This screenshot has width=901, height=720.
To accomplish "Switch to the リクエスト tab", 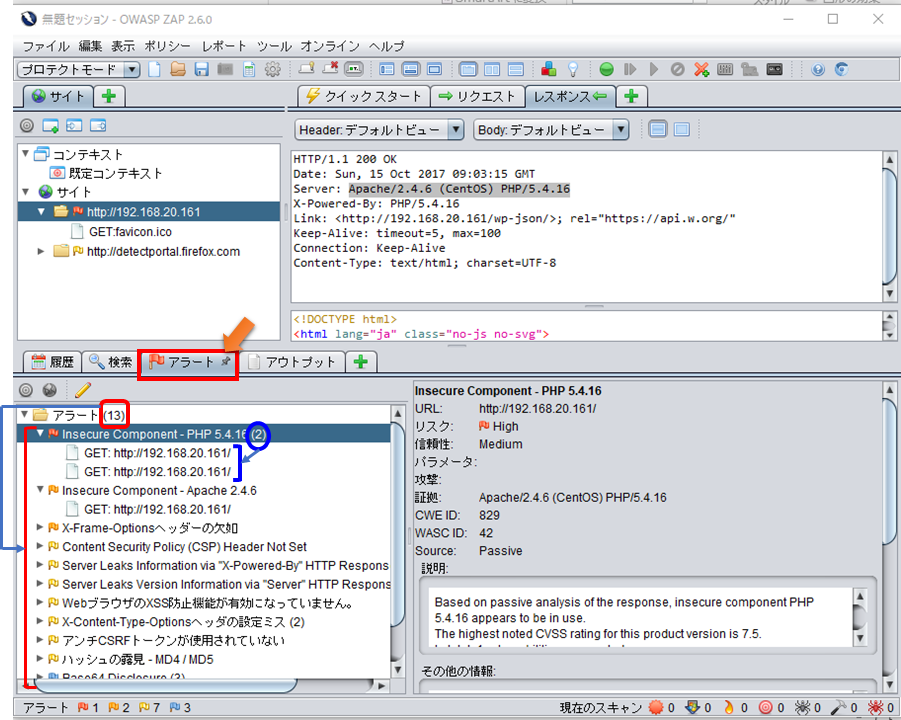I will coord(478,97).
